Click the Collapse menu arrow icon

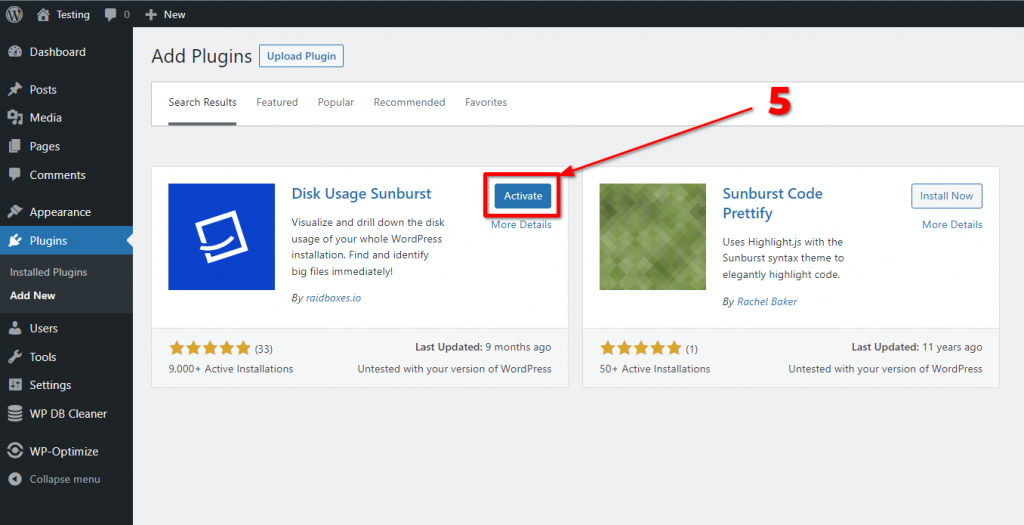point(15,479)
